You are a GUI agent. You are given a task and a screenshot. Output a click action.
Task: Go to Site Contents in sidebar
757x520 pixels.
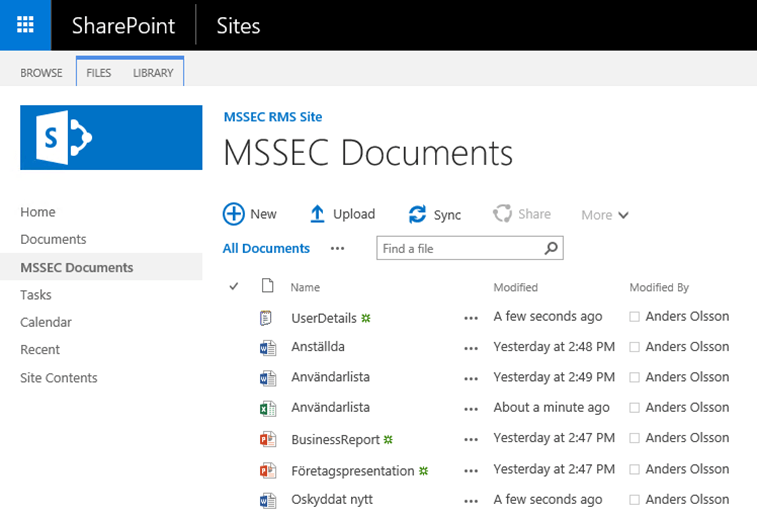59,378
